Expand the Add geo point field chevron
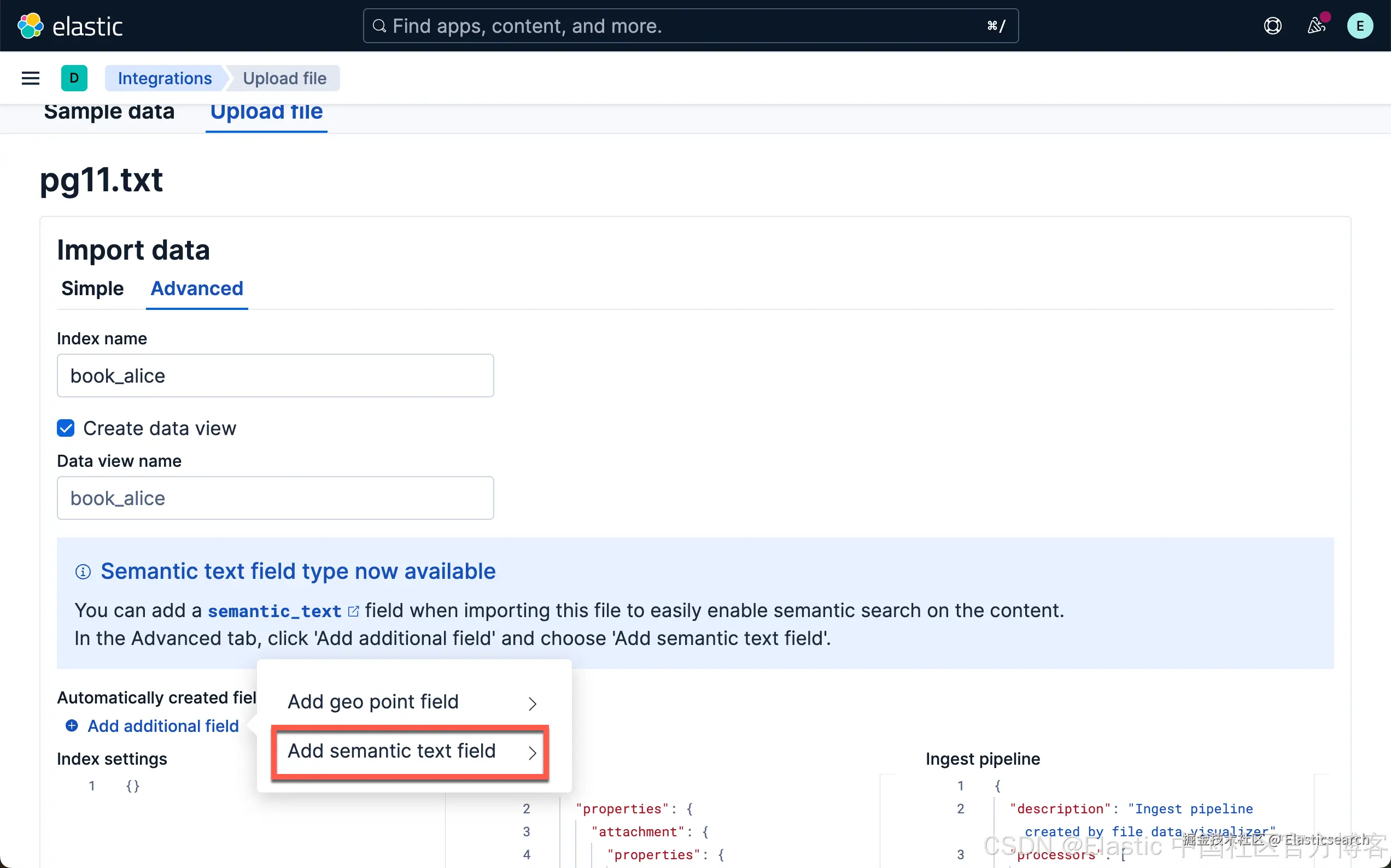 pos(532,703)
